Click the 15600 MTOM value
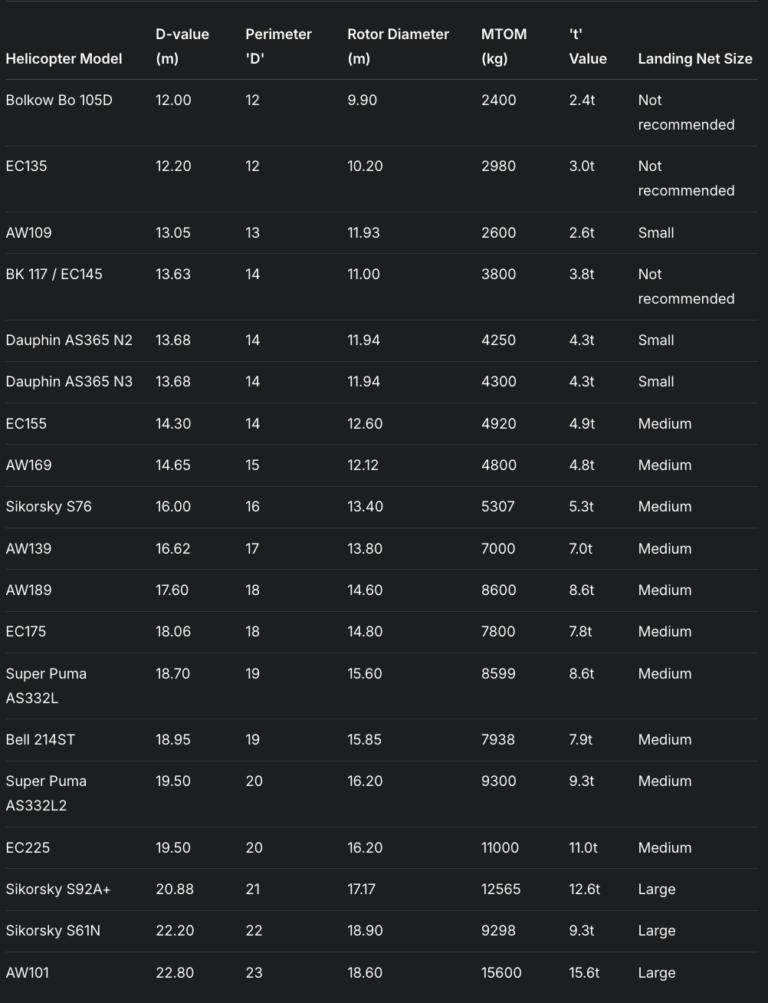The width and height of the screenshot is (768, 1003). click(500, 972)
